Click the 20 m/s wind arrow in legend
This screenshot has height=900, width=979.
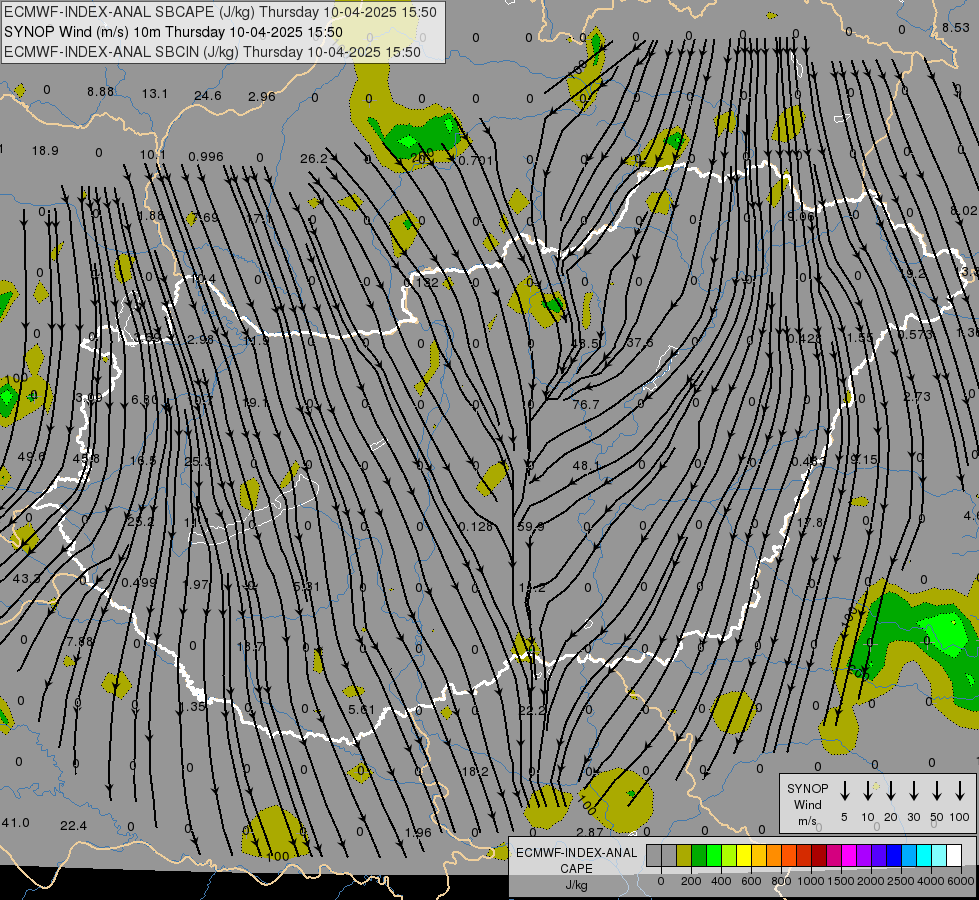[x=890, y=791]
